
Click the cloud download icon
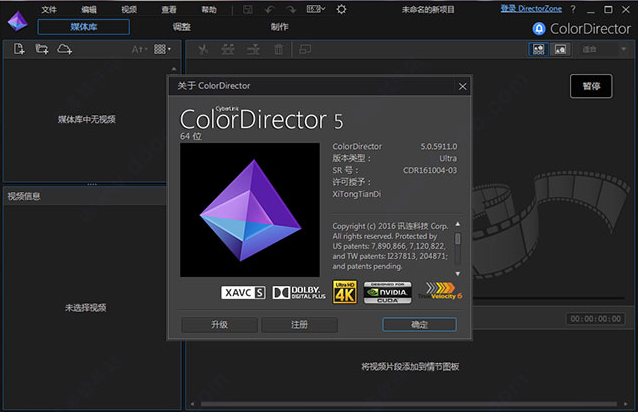click(65, 49)
